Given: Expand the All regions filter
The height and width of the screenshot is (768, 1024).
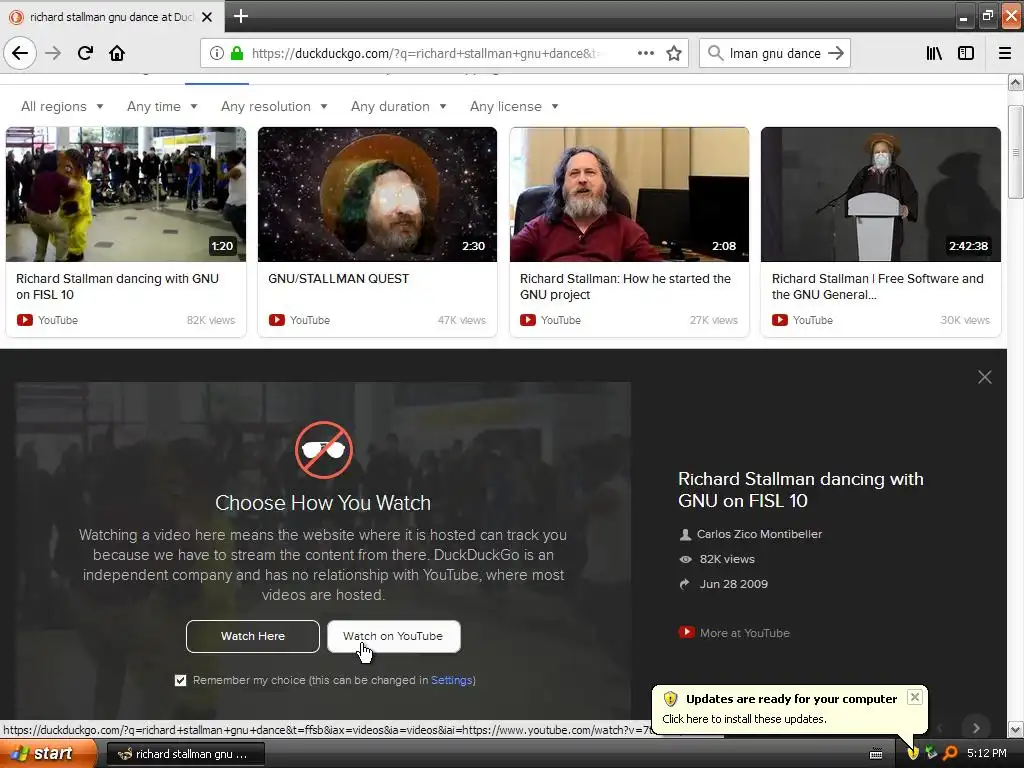Looking at the screenshot, I should [x=62, y=106].
